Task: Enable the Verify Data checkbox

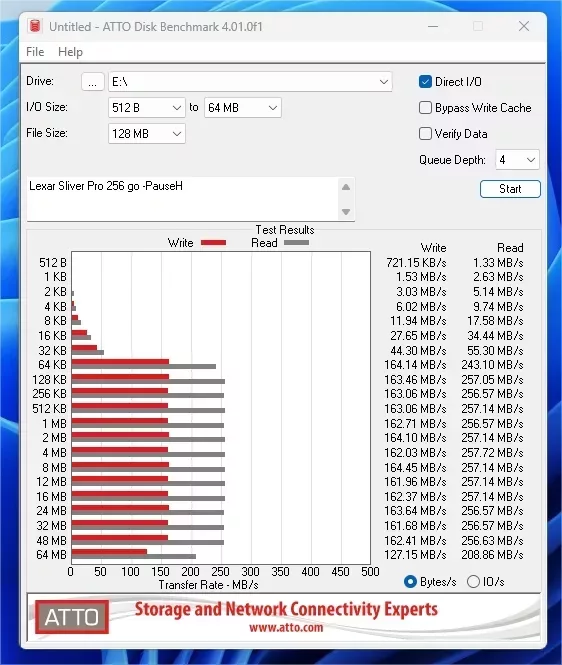Action: [425, 134]
